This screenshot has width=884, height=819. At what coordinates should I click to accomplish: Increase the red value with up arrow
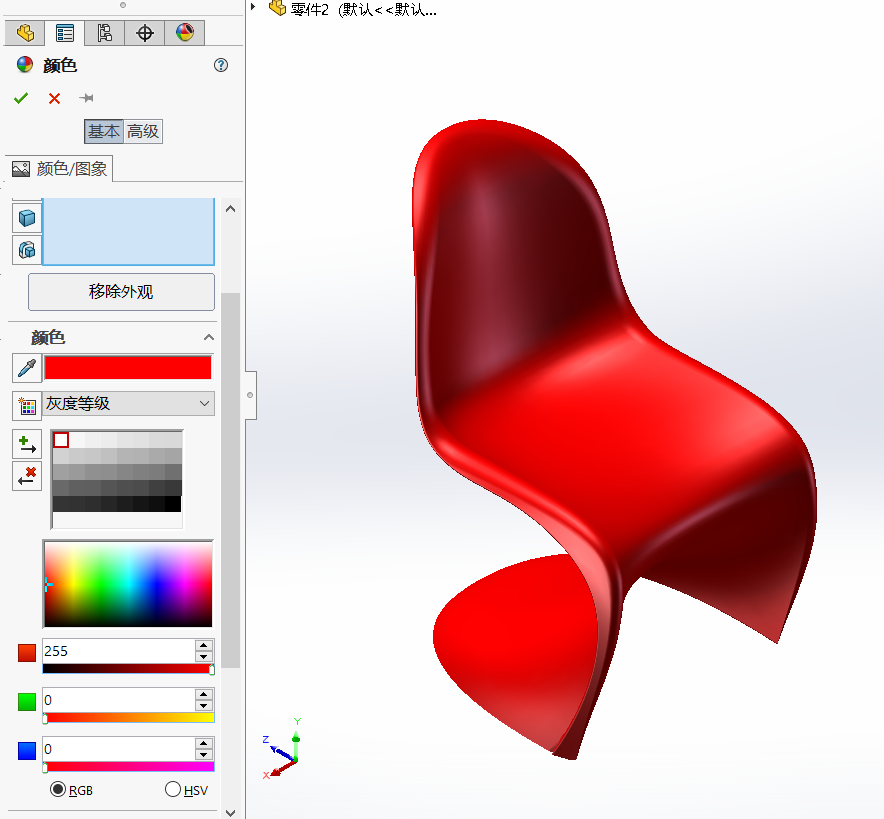(x=204, y=645)
